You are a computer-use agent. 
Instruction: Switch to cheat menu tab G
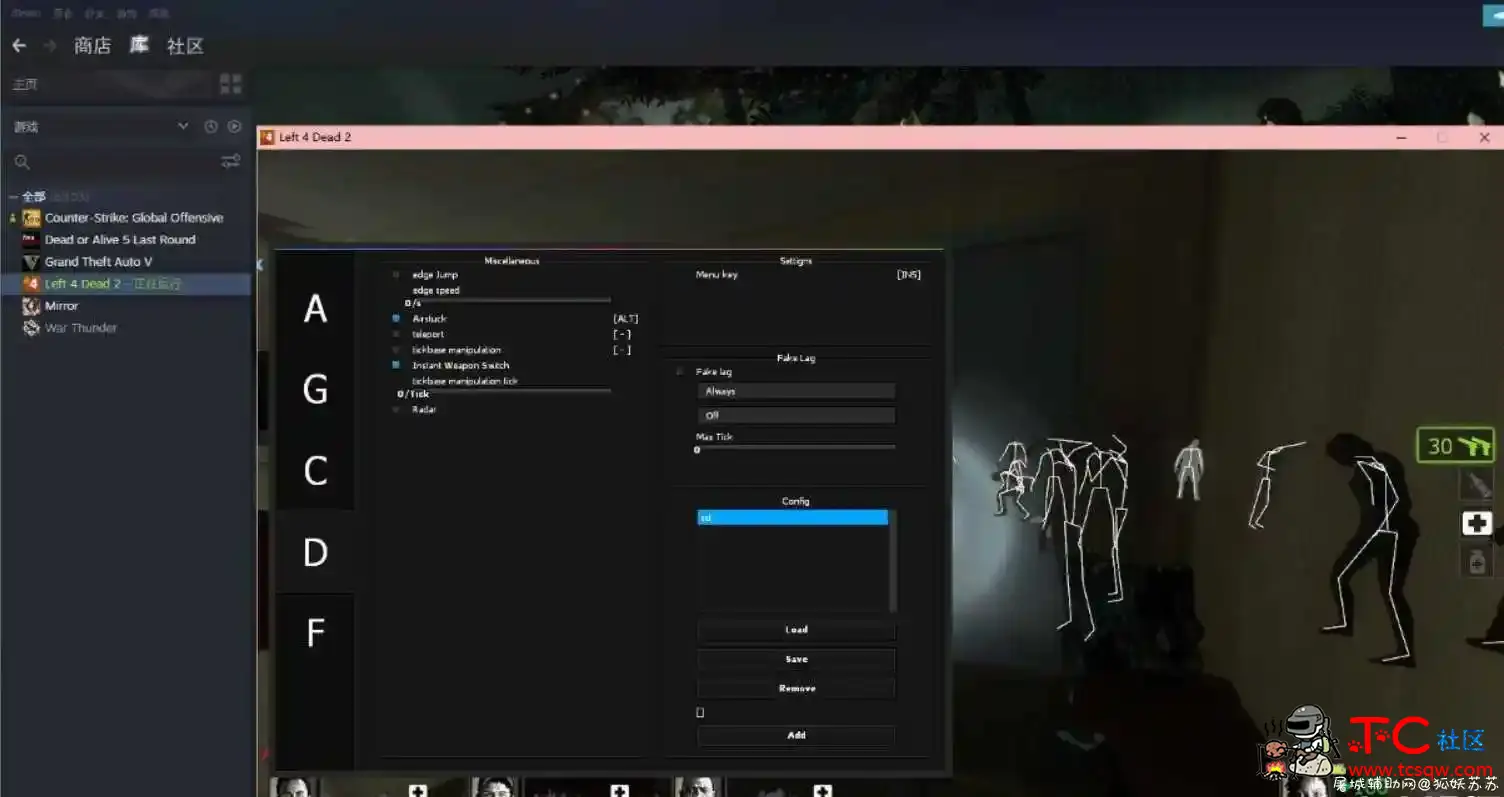pyautogui.click(x=315, y=389)
